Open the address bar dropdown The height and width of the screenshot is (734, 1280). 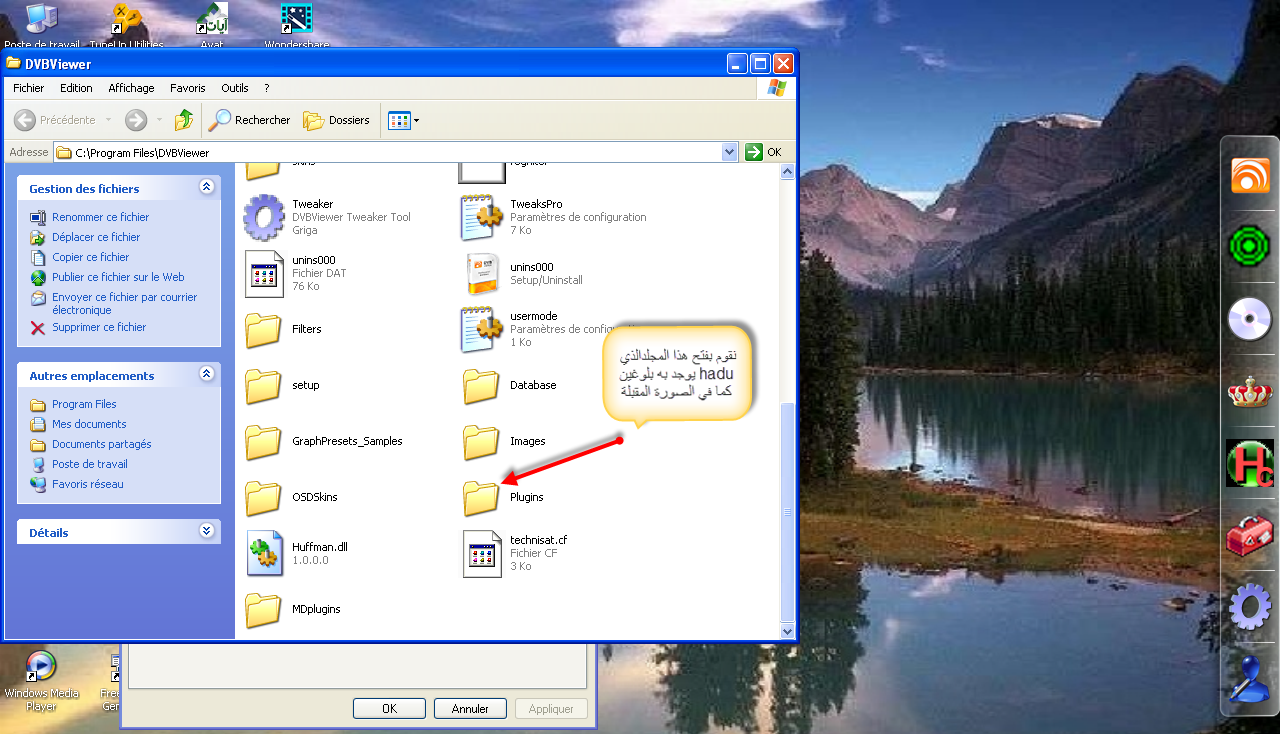coord(729,152)
